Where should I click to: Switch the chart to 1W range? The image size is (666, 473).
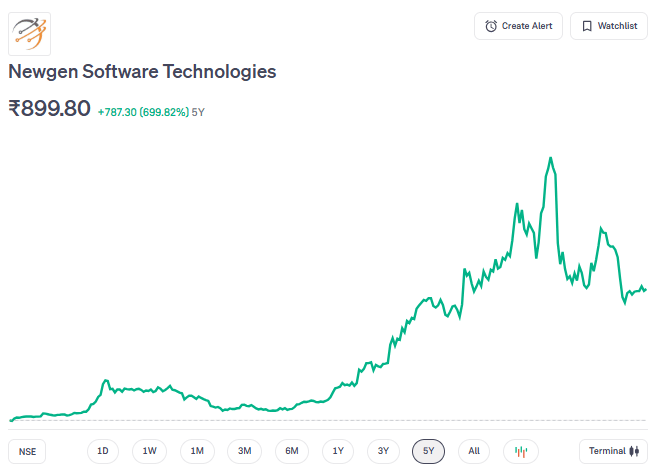click(x=149, y=451)
